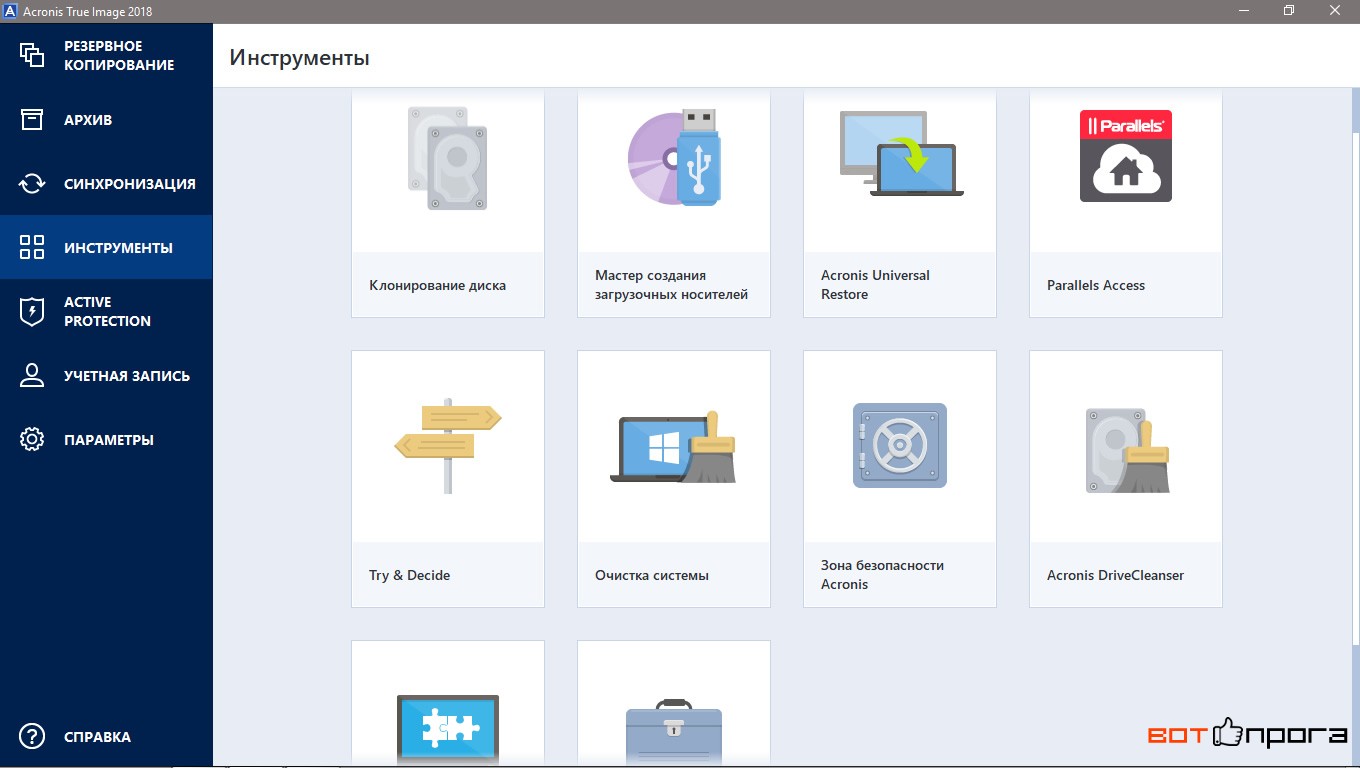Screen dimensions: 1360x768
Task: Switch to the СИНХРОНИЗАЦИЯ section
Action: [x=130, y=183]
